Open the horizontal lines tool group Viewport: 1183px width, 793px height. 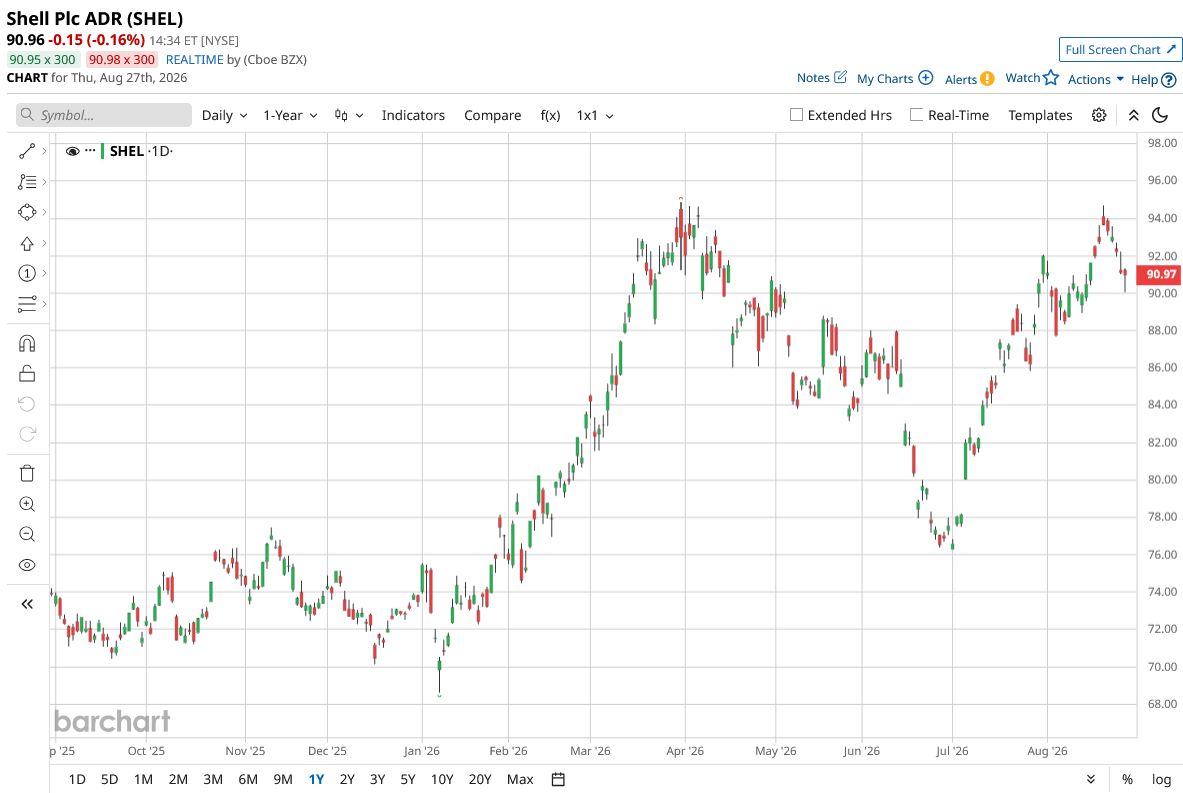point(27,303)
